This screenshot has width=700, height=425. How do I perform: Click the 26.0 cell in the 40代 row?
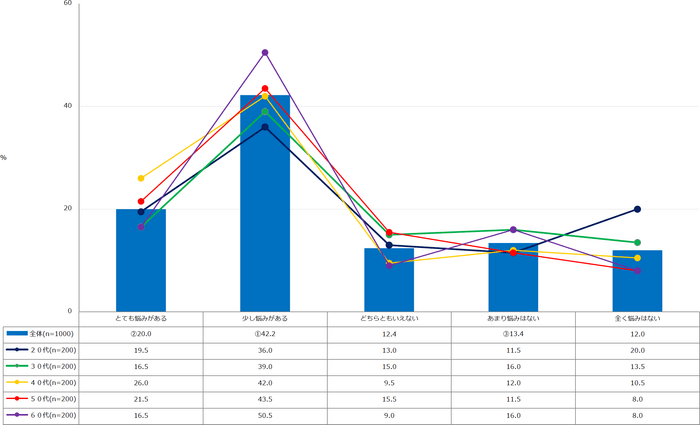coord(141,382)
